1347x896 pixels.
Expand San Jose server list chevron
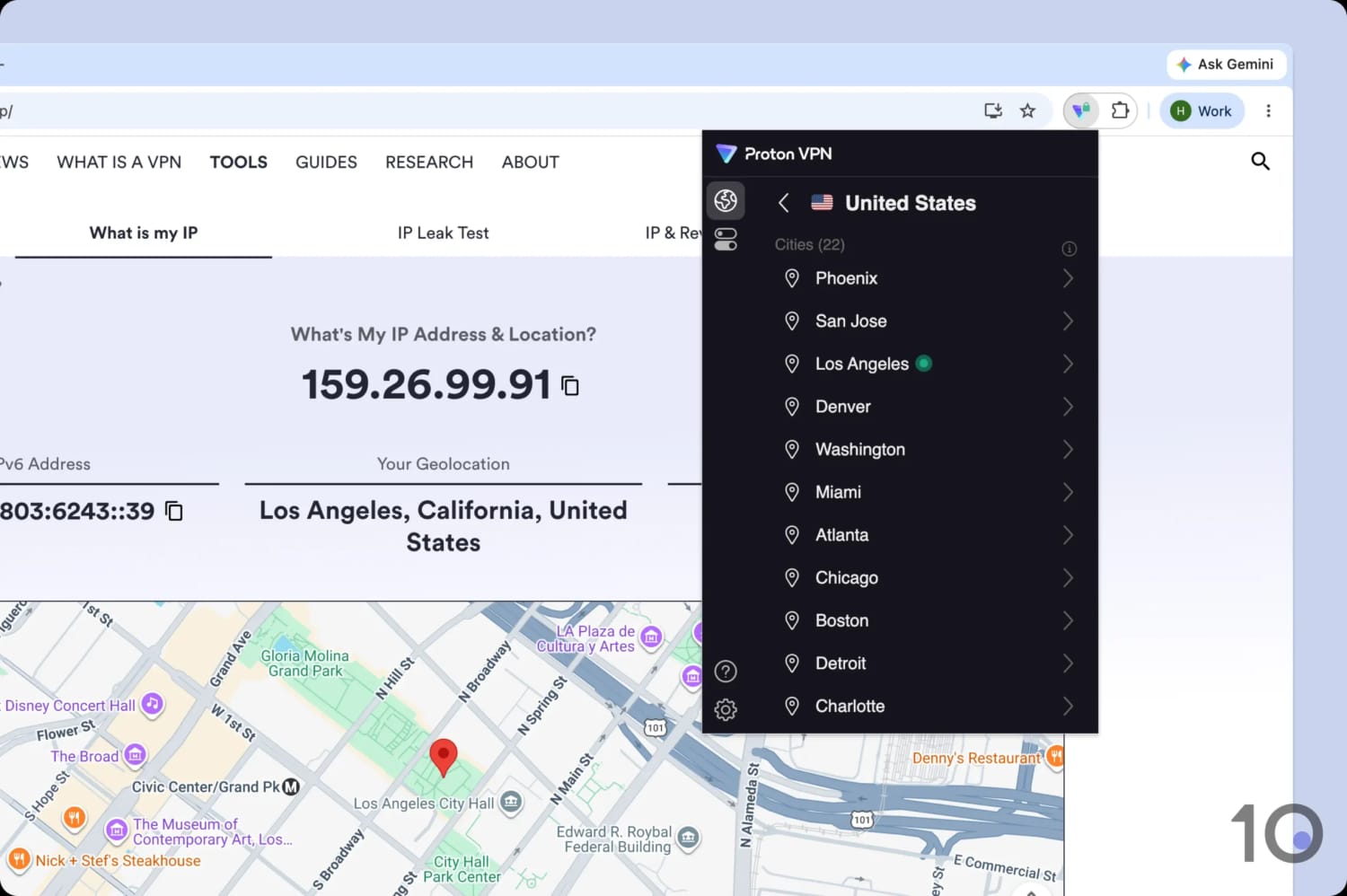click(1068, 321)
